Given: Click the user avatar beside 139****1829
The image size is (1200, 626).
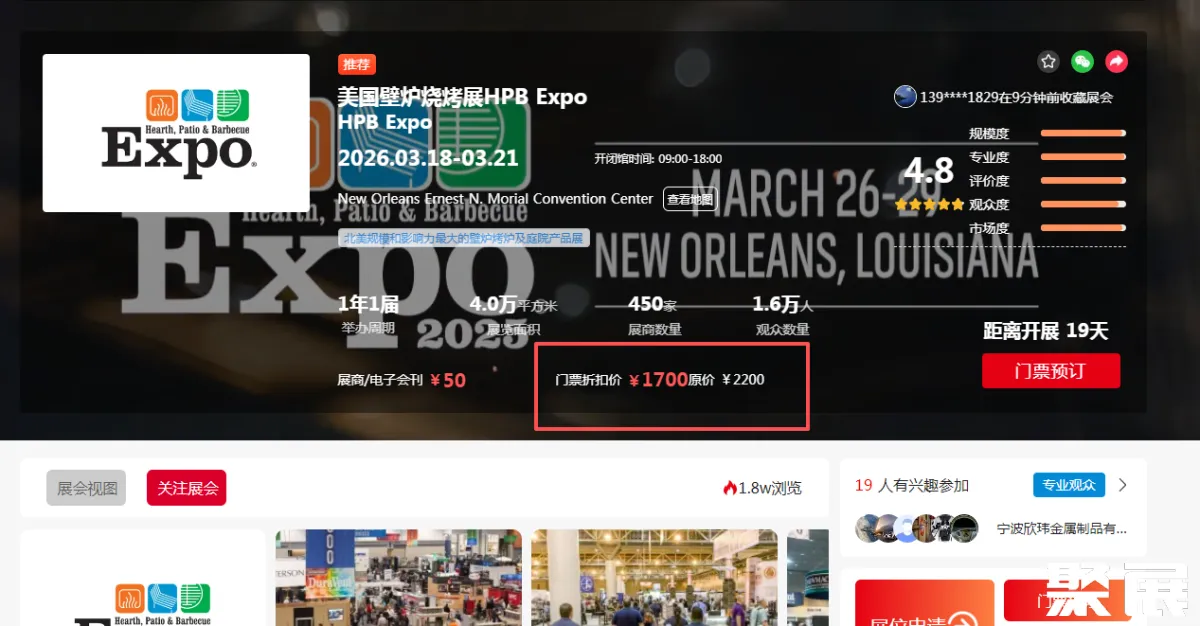Looking at the screenshot, I should coord(905,97).
